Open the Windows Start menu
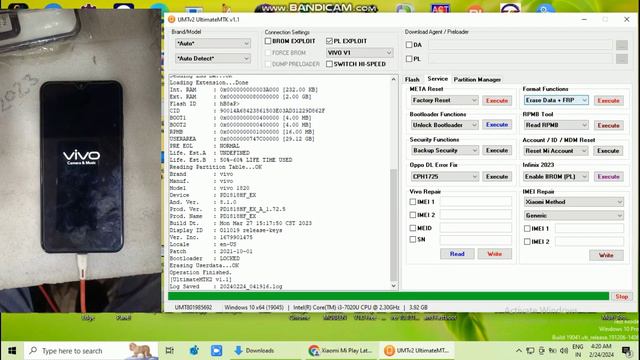 (12, 351)
